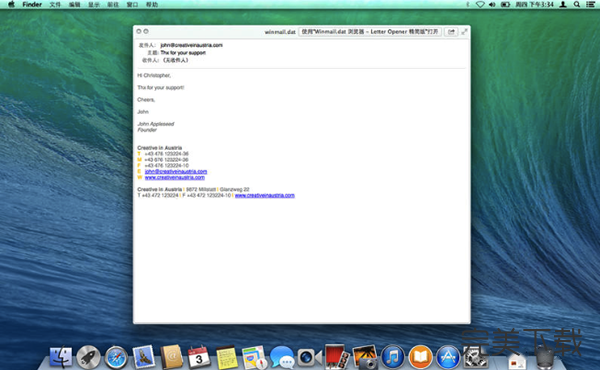Click bold 'Creative in Austria' above phone numbers

click(160, 148)
